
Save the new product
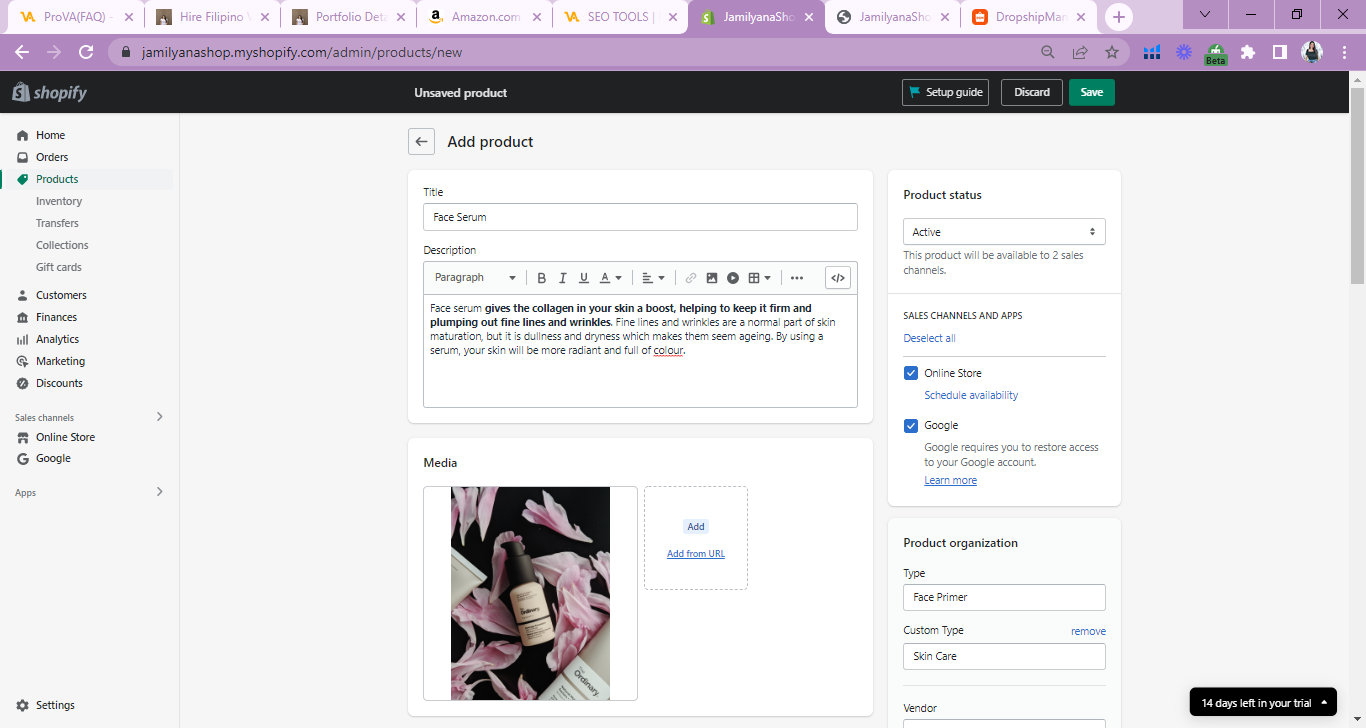pos(1092,92)
